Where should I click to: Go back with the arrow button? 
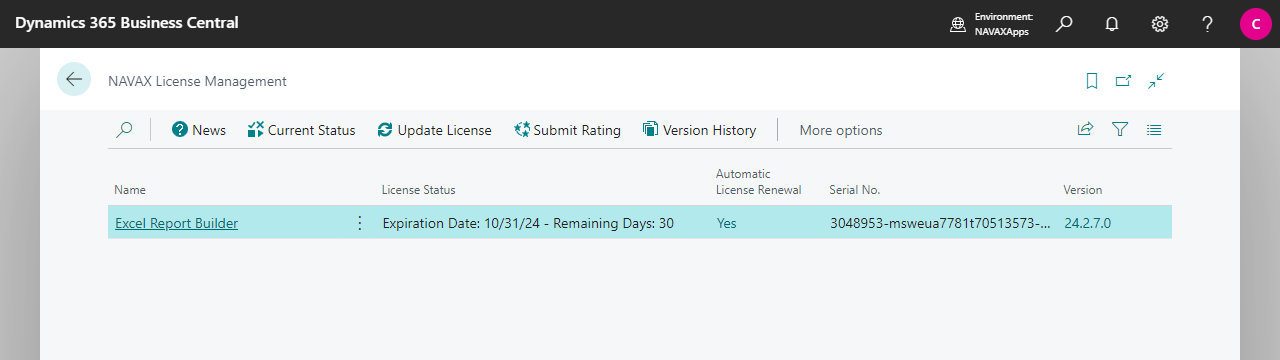point(74,80)
